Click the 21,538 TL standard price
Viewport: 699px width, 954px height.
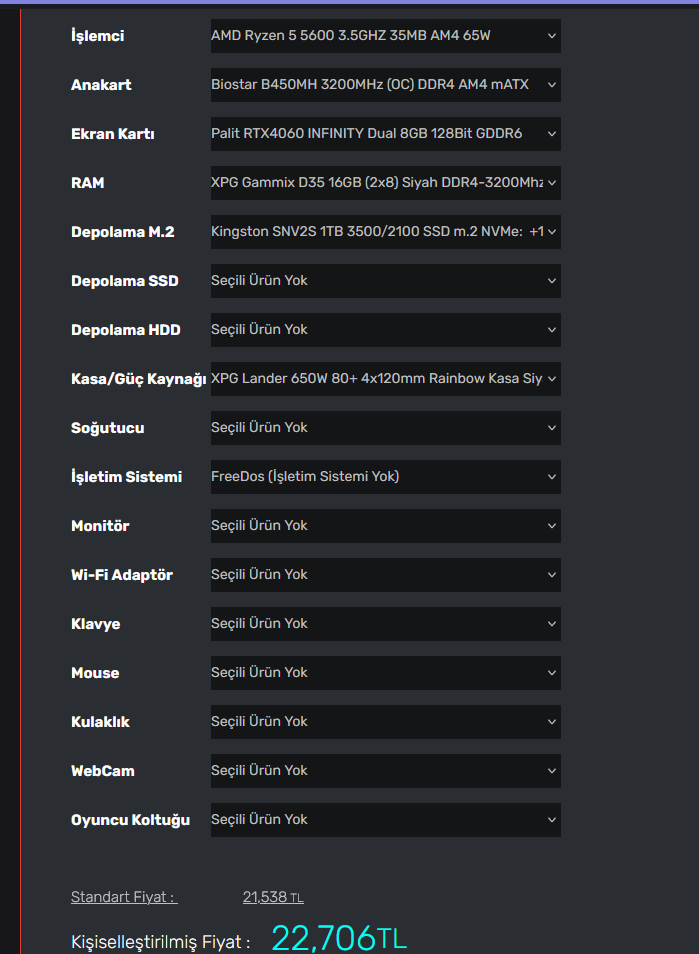(273, 897)
